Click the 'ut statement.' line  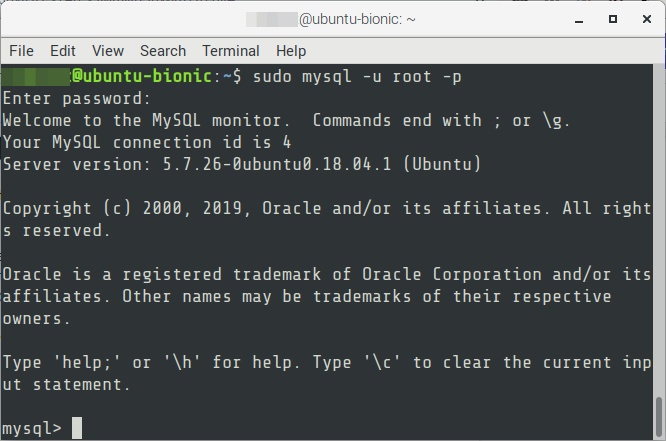(x=66, y=385)
